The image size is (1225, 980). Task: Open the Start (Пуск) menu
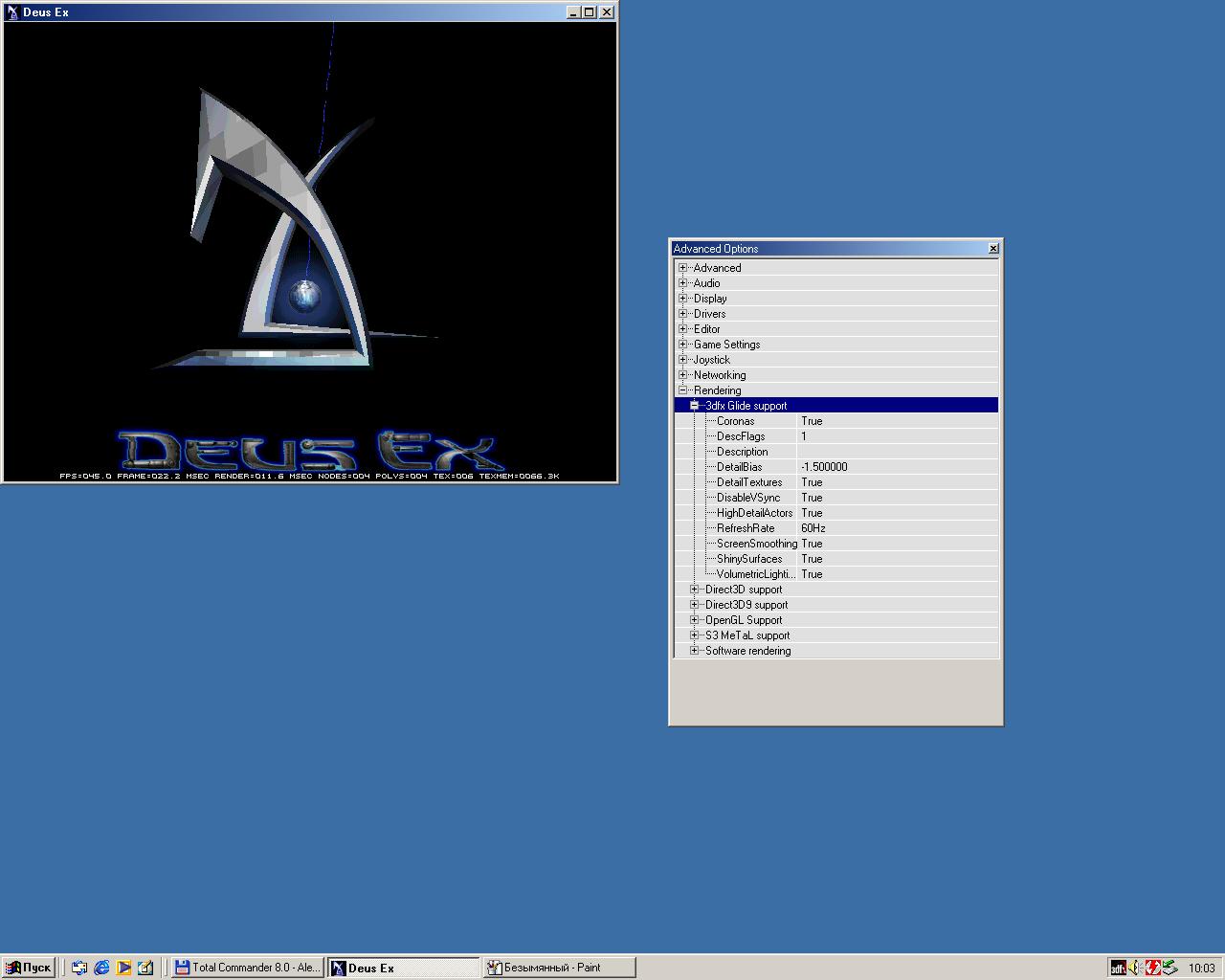coord(29,968)
